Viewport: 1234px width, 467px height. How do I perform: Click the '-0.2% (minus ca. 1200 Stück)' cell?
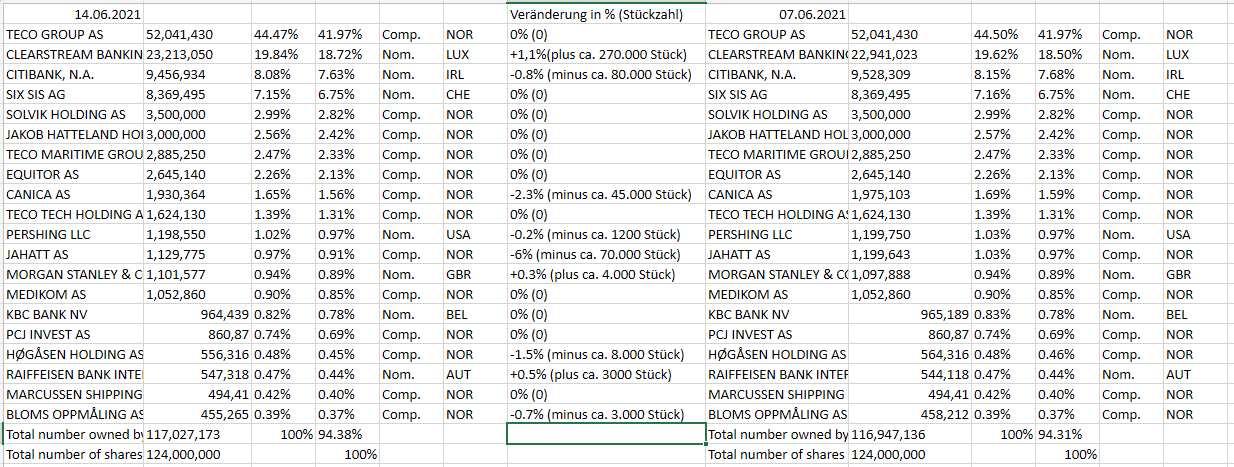tap(607, 234)
